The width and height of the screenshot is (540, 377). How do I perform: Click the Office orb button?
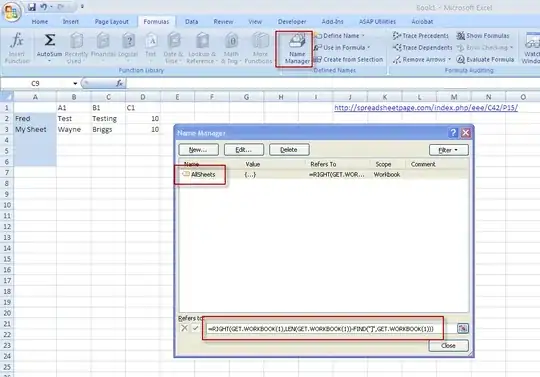click(11, 11)
